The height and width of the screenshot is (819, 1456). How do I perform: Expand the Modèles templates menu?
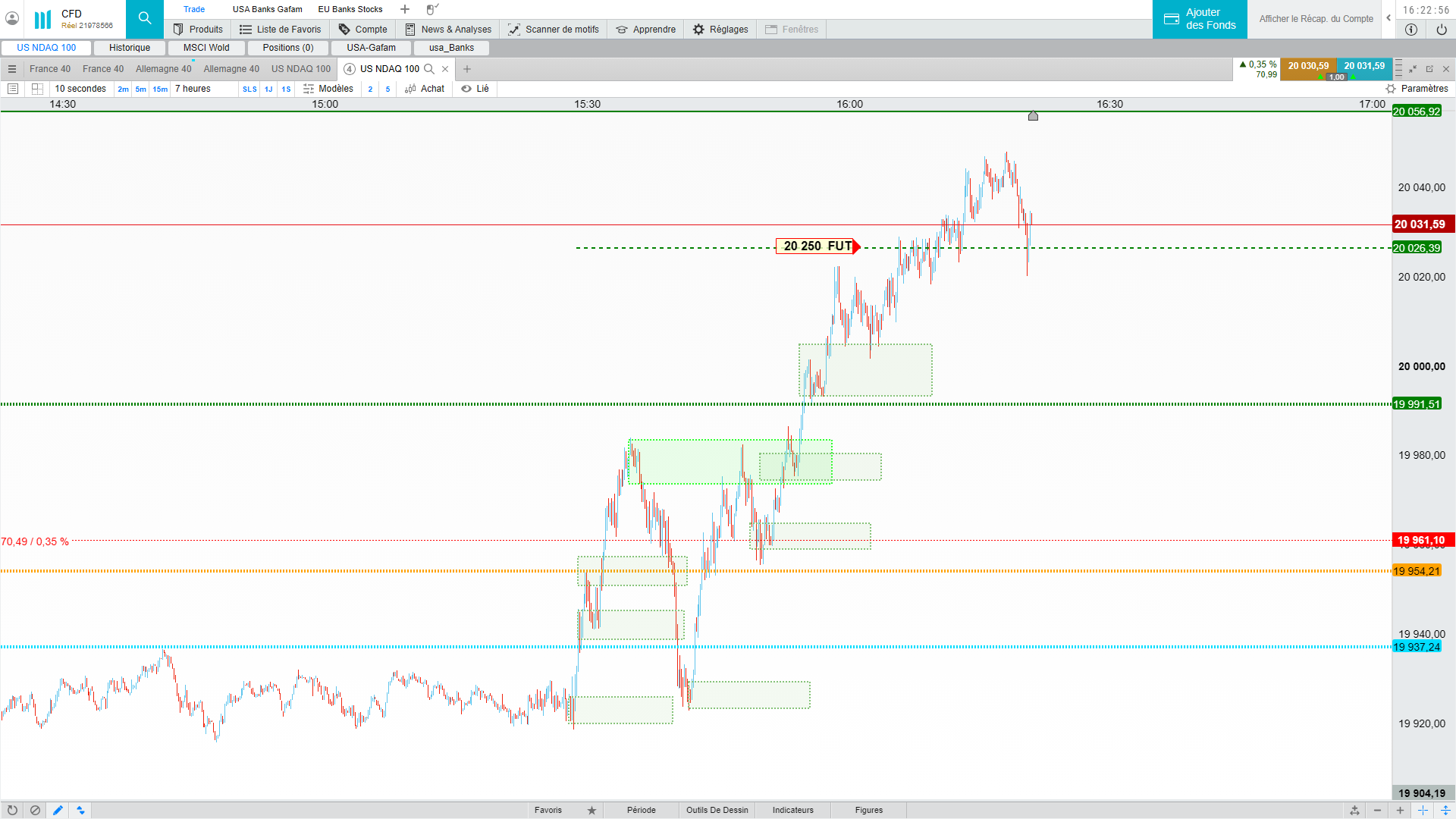click(x=328, y=89)
